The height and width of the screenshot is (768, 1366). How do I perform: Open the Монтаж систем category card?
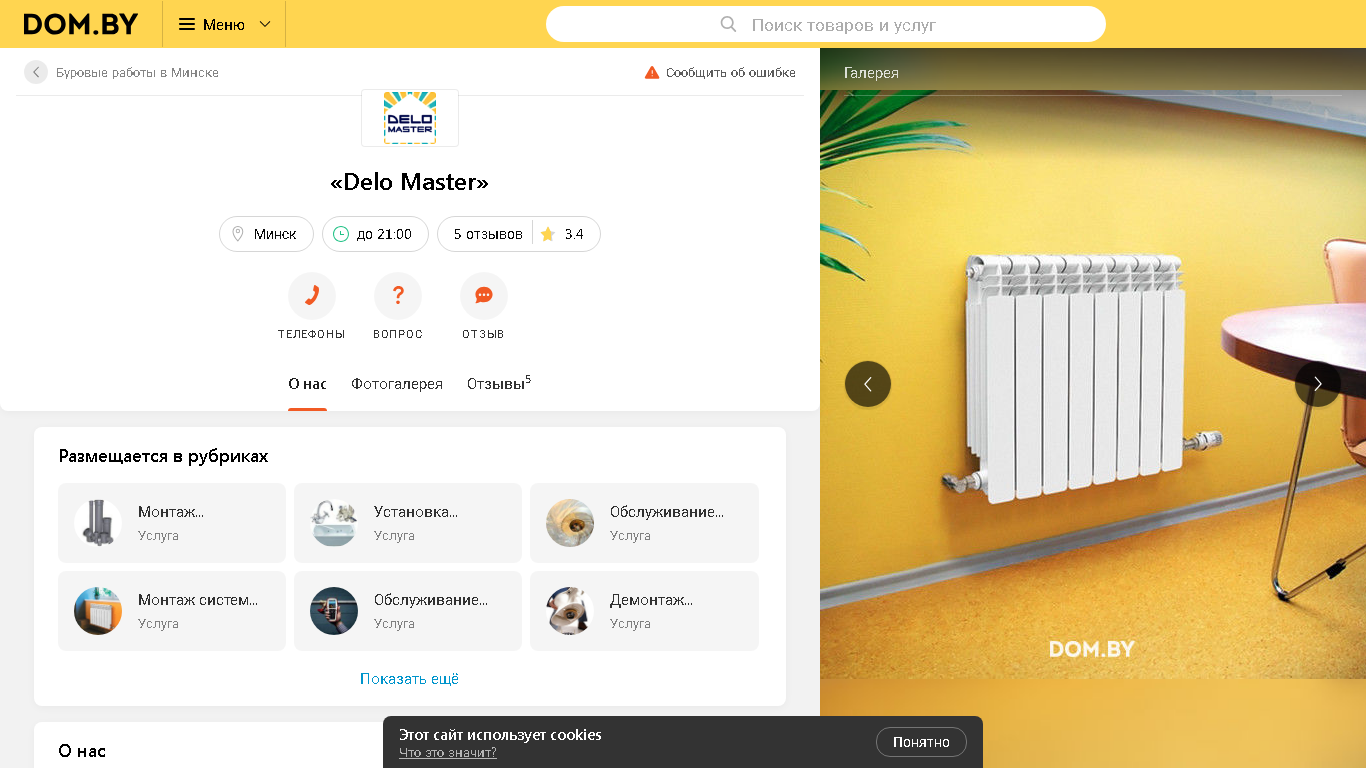[x=172, y=611]
